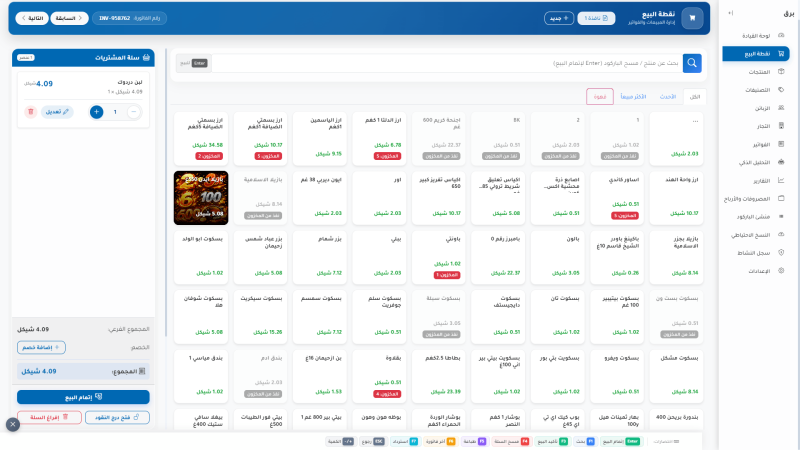Viewport: 800px width, 450px height.
Task: Go to السابقة previous invoice
Action: [69, 18]
